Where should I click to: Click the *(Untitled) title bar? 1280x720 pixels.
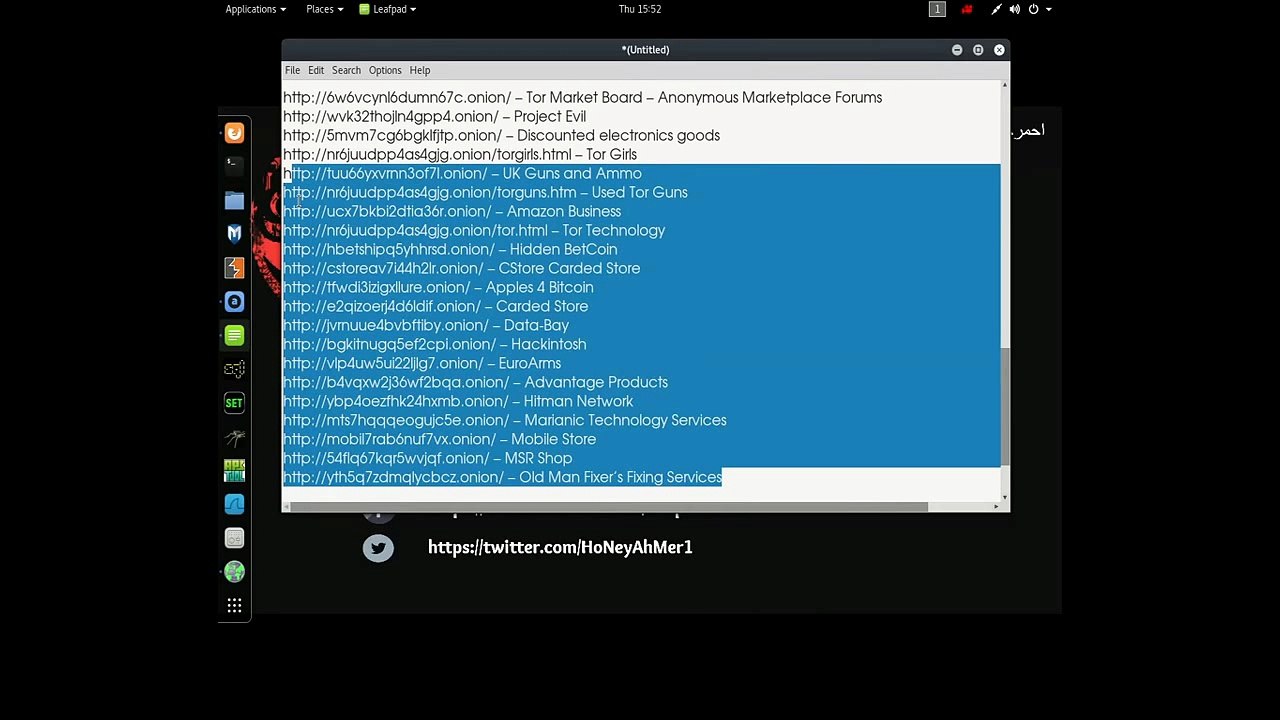[645, 50]
